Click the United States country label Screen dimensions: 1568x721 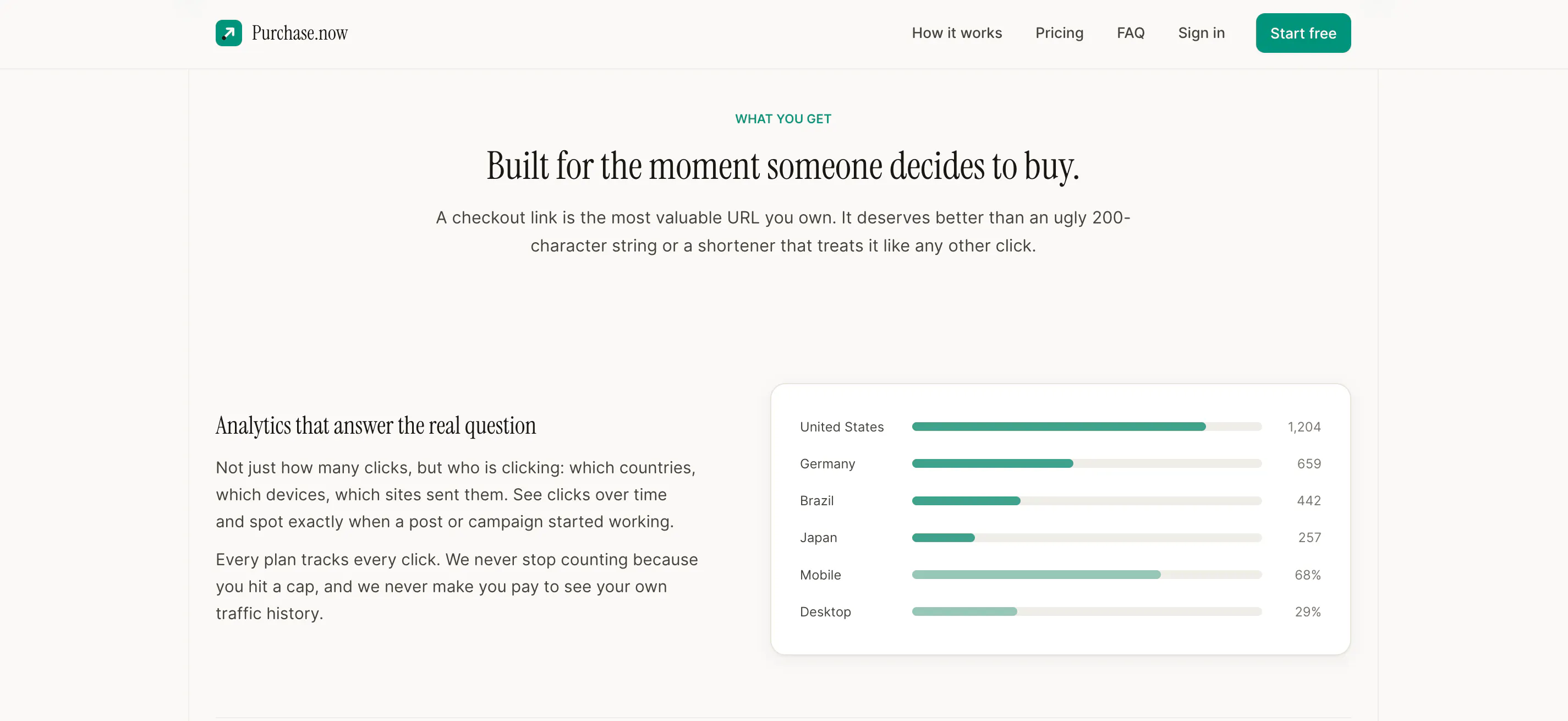coord(842,427)
